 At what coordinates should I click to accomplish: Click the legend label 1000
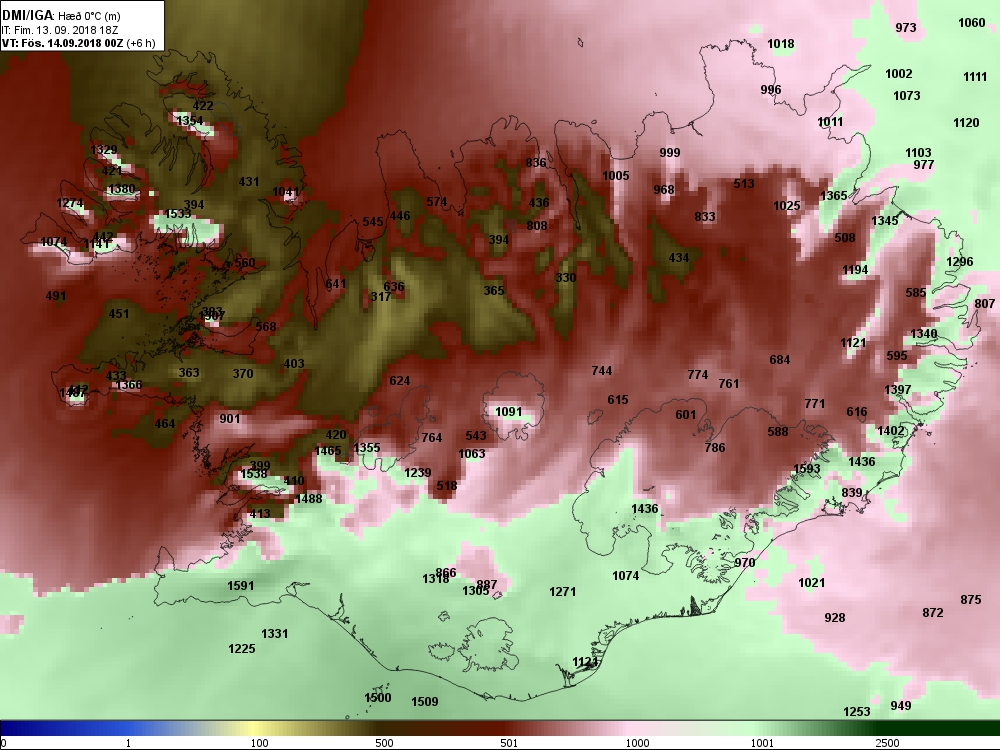click(637, 743)
